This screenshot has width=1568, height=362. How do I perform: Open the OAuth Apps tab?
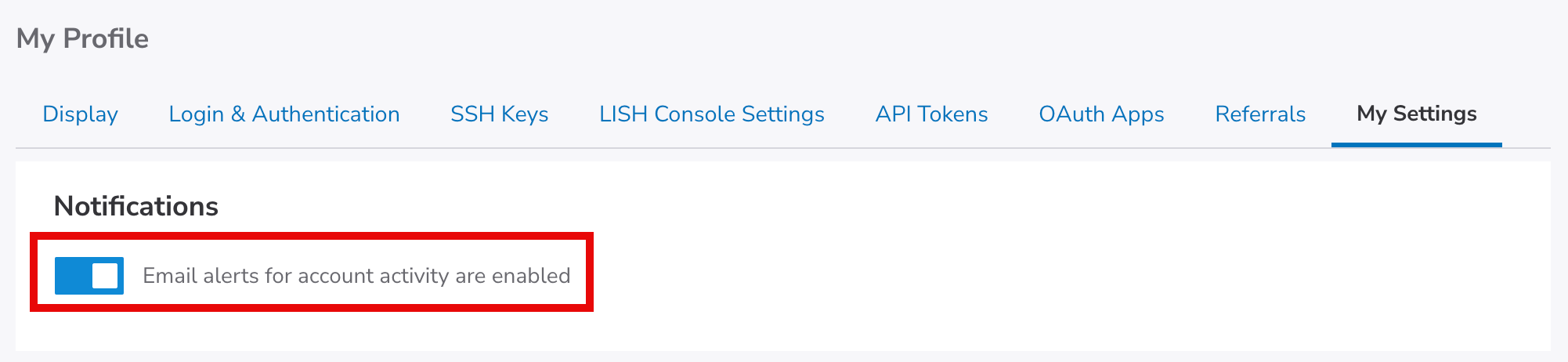point(1101,114)
